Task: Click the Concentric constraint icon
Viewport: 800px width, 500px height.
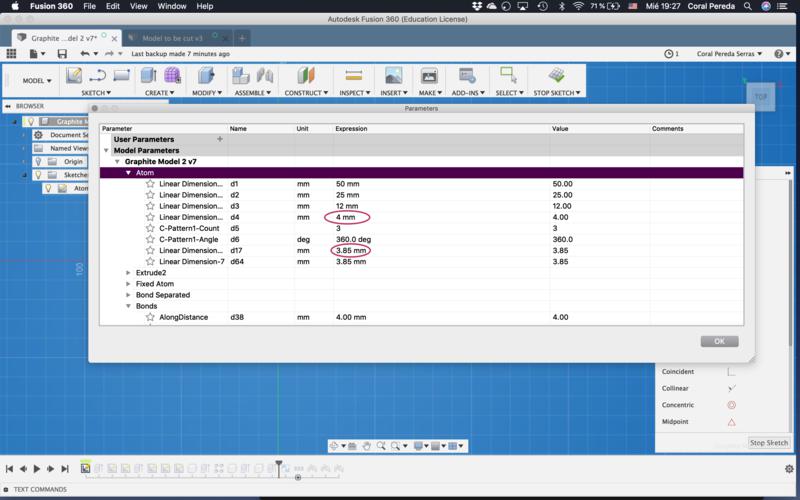Action: point(731,405)
